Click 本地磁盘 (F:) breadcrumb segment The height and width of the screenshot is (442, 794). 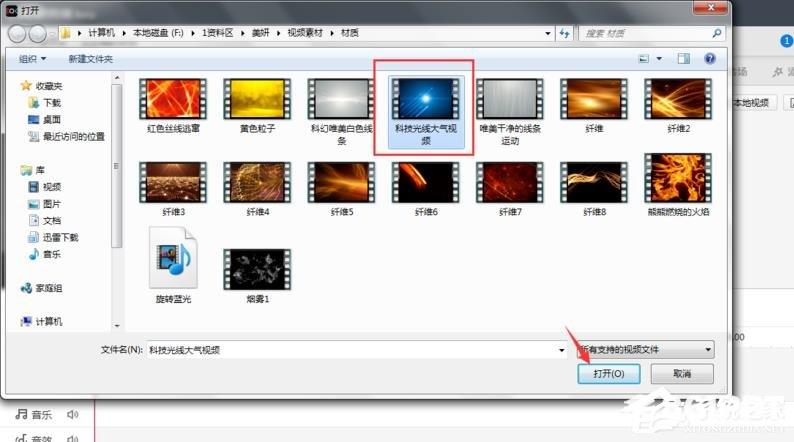pos(158,33)
